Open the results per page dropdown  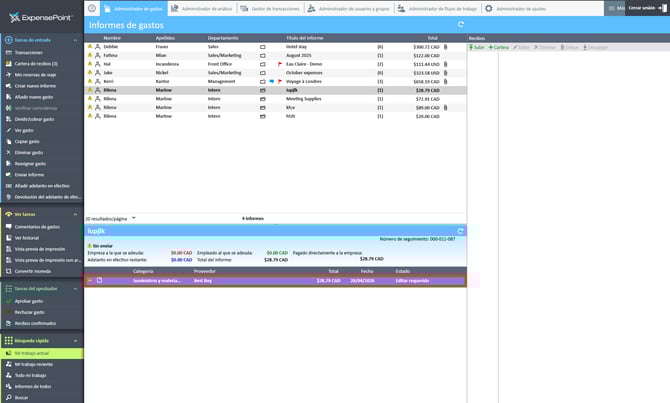133,217
